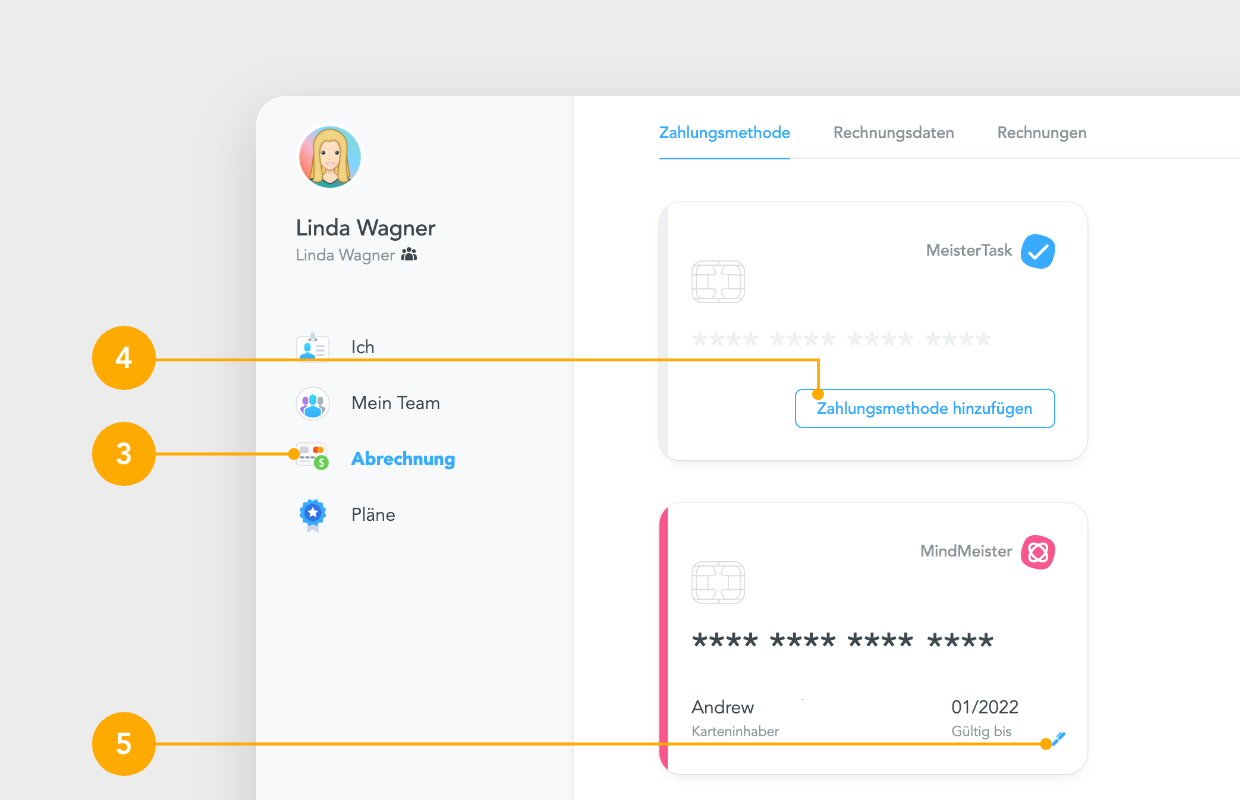
Task: Click cardholder name Andrew
Action: [723, 707]
